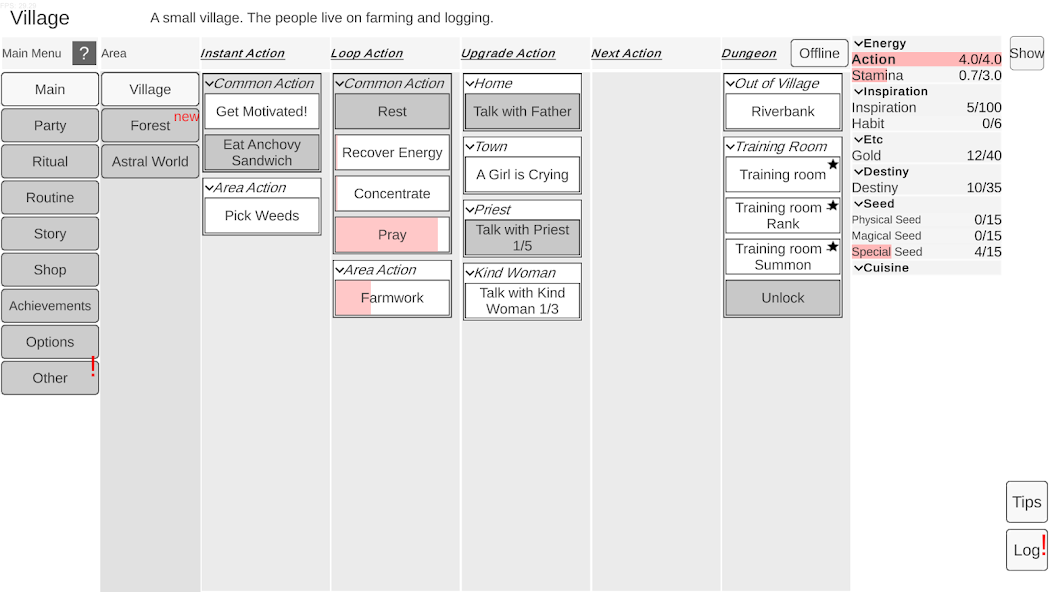Open the Party menu

click(50, 125)
